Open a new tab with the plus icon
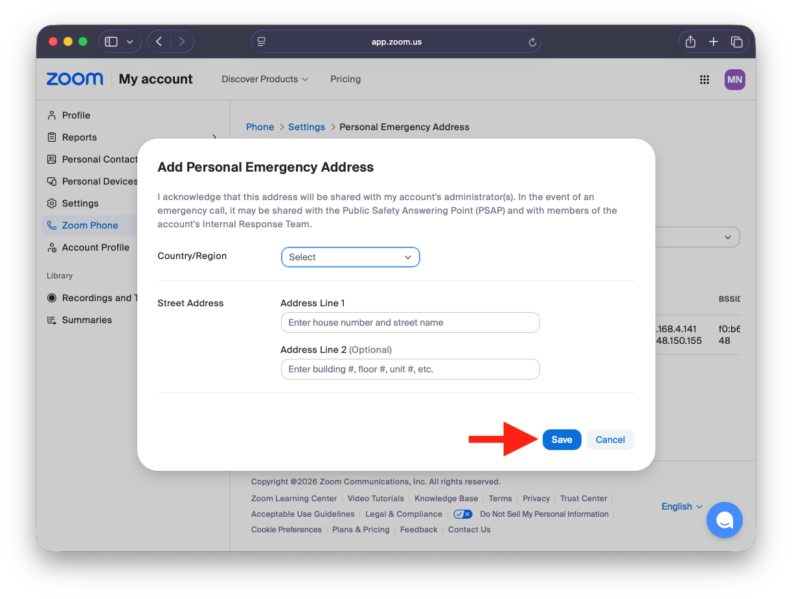The height and width of the screenshot is (599, 792). (713, 42)
